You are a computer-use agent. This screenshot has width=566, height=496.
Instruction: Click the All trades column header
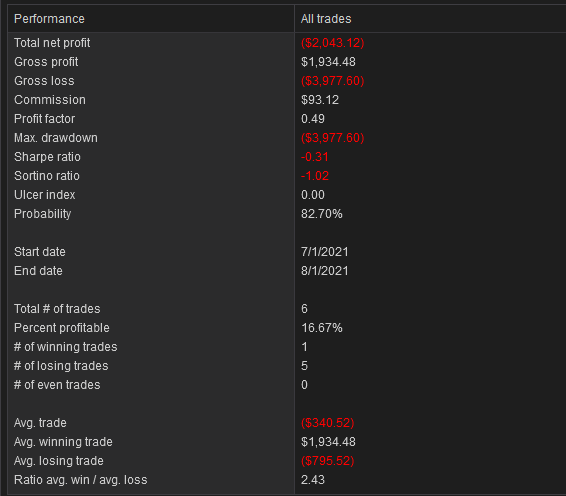(430, 19)
